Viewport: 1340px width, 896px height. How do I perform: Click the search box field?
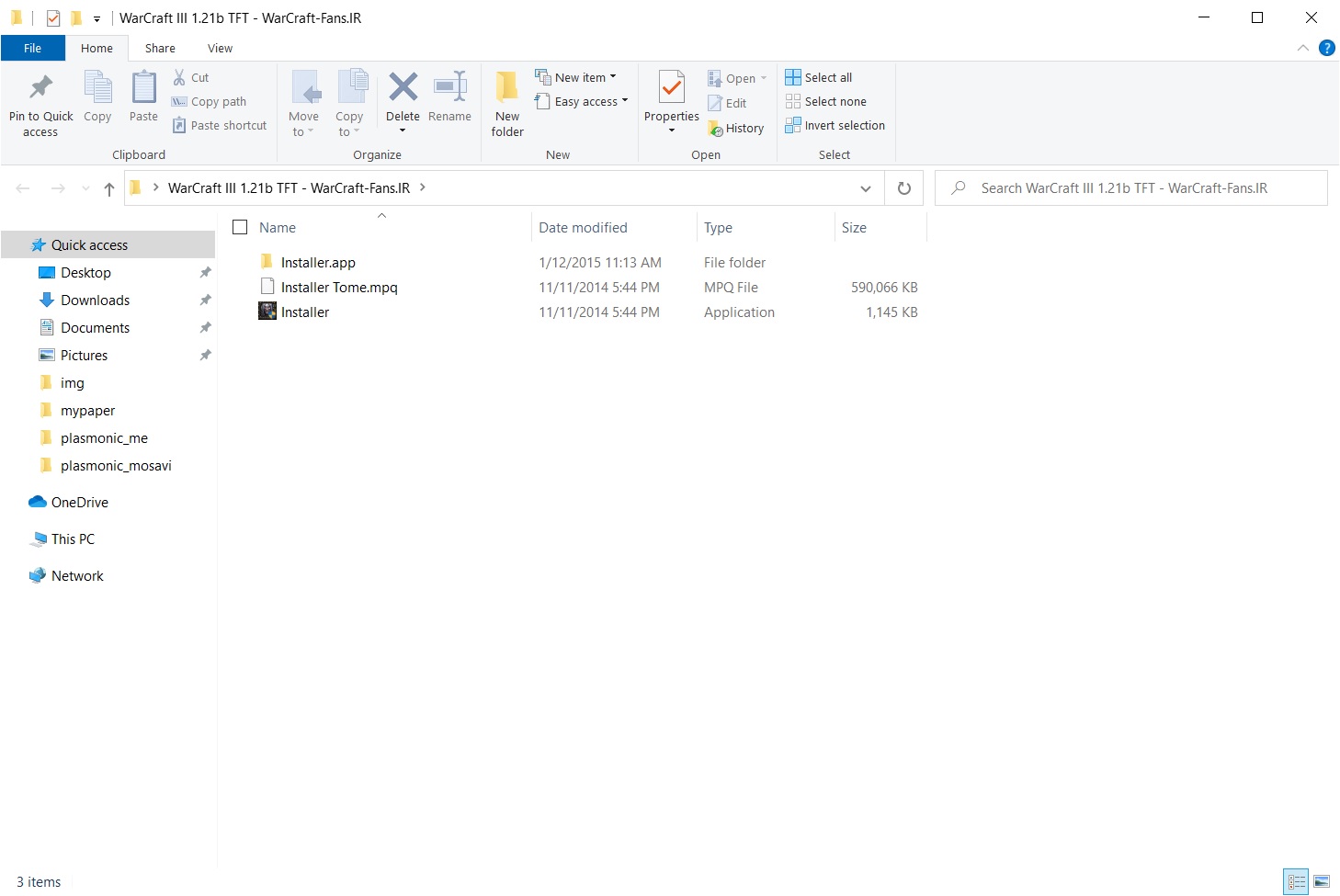[1131, 188]
